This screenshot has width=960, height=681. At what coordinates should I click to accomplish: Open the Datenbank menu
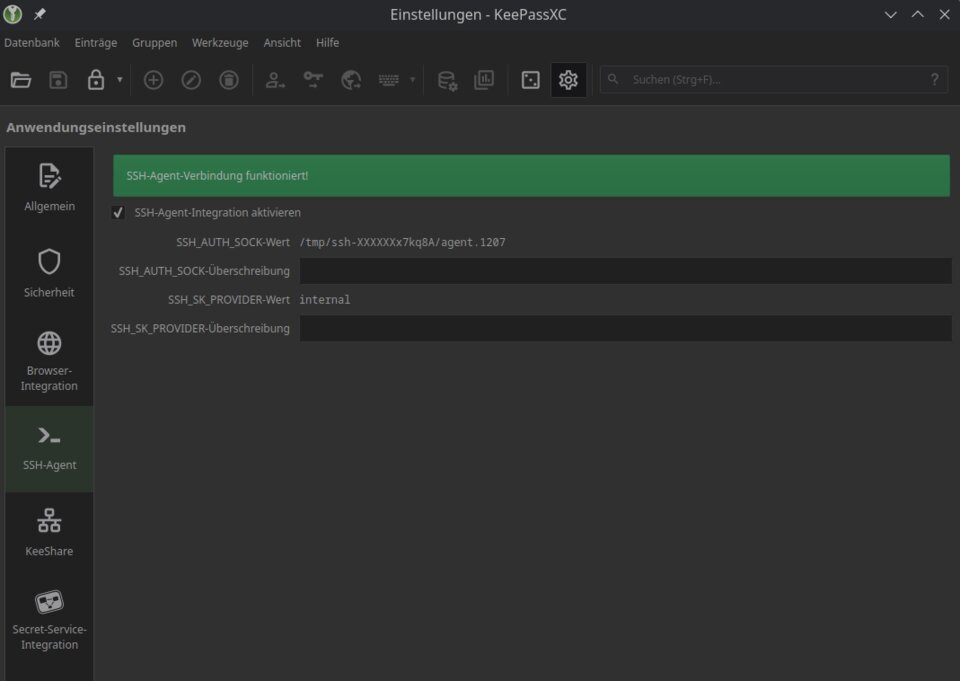(32, 43)
